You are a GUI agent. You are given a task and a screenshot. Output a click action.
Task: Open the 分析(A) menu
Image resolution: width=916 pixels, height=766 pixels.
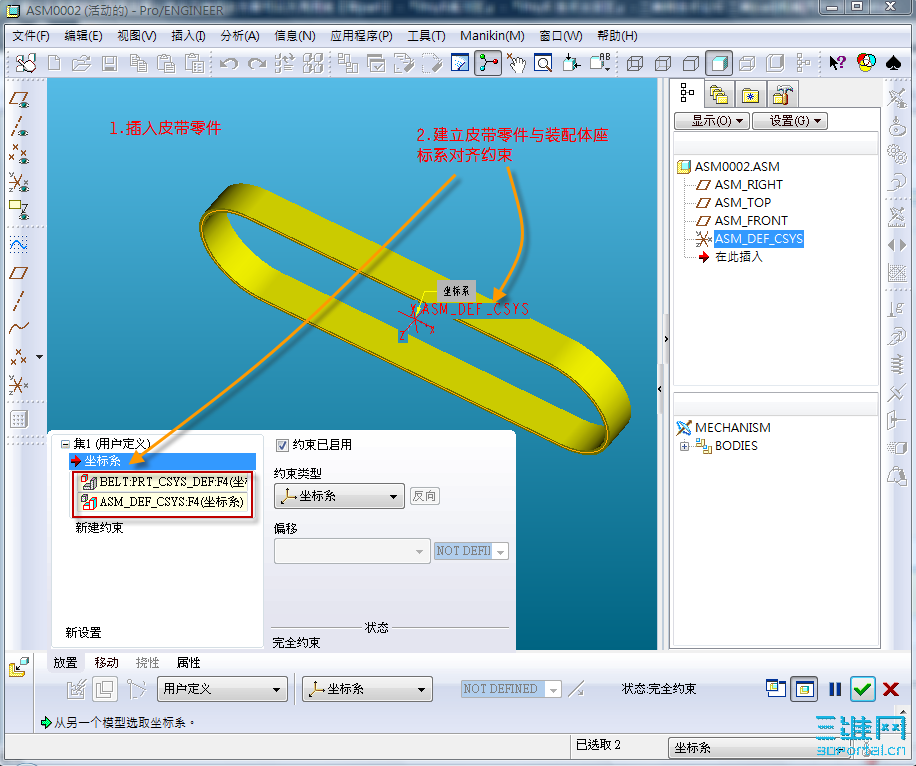pyautogui.click(x=240, y=36)
